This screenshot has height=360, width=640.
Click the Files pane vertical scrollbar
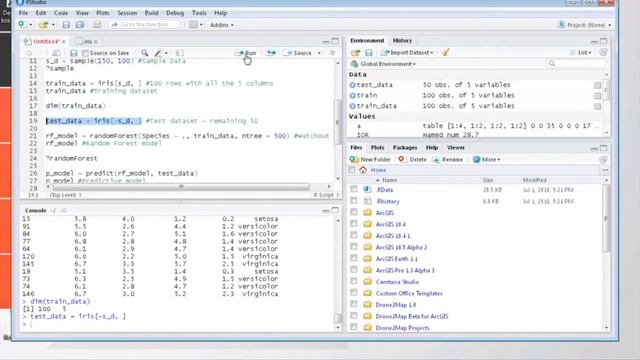tap(606, 218)
